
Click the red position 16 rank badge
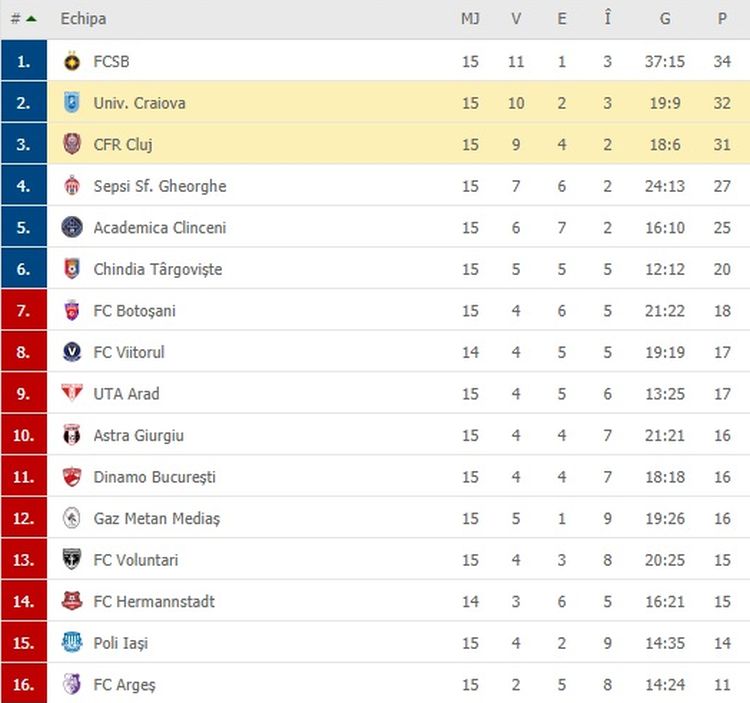(x=24, y=685)
